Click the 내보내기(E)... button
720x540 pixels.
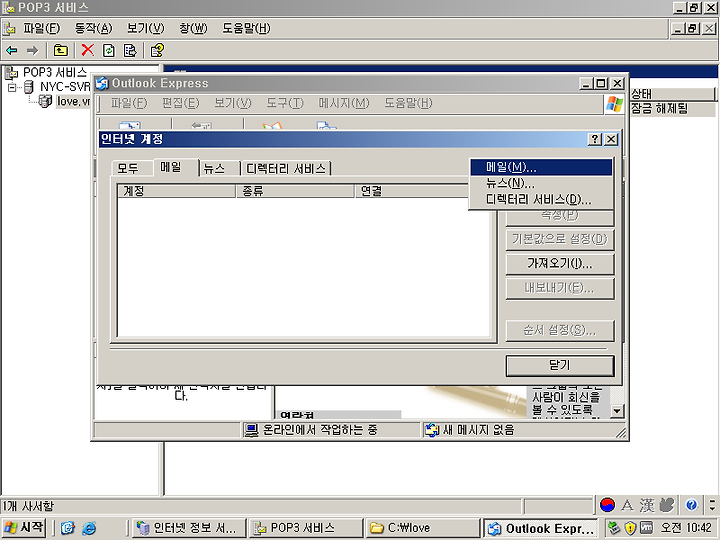(560, 288)
